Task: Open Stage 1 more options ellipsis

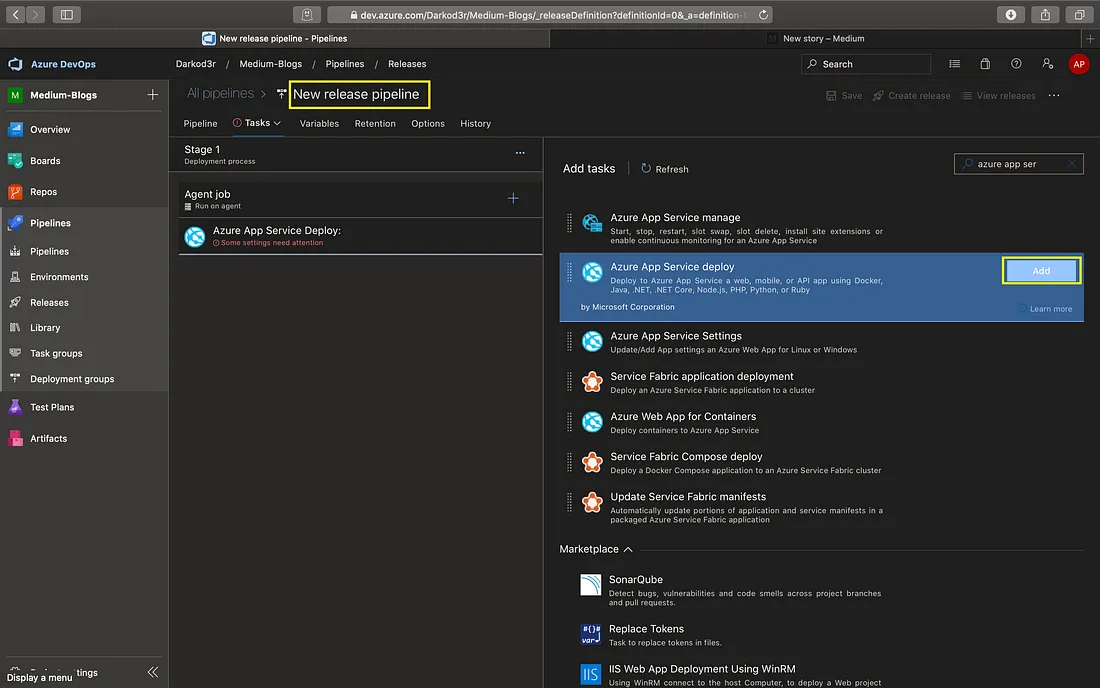Action: click(520, 153)
